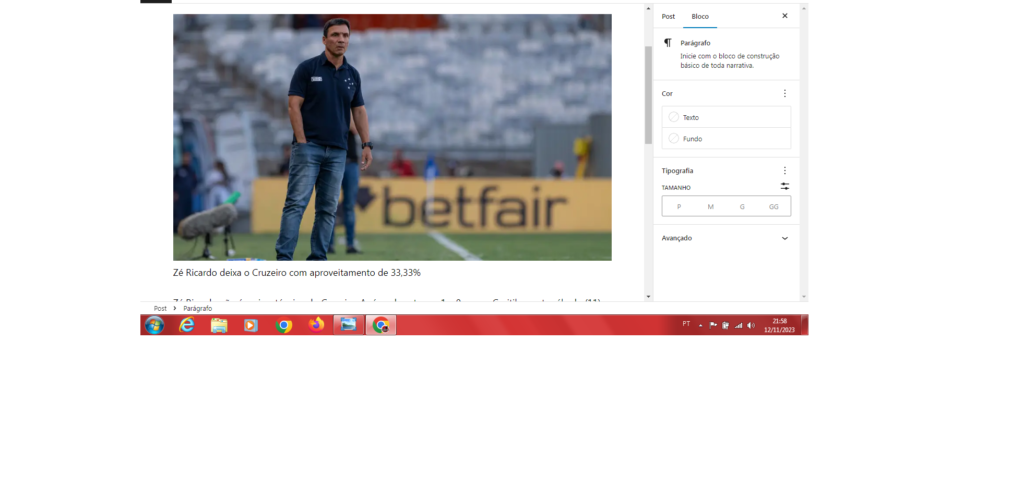1024x487 pixels.
Task: Open the Tipografia options three-dot menu
Action: 785,171
